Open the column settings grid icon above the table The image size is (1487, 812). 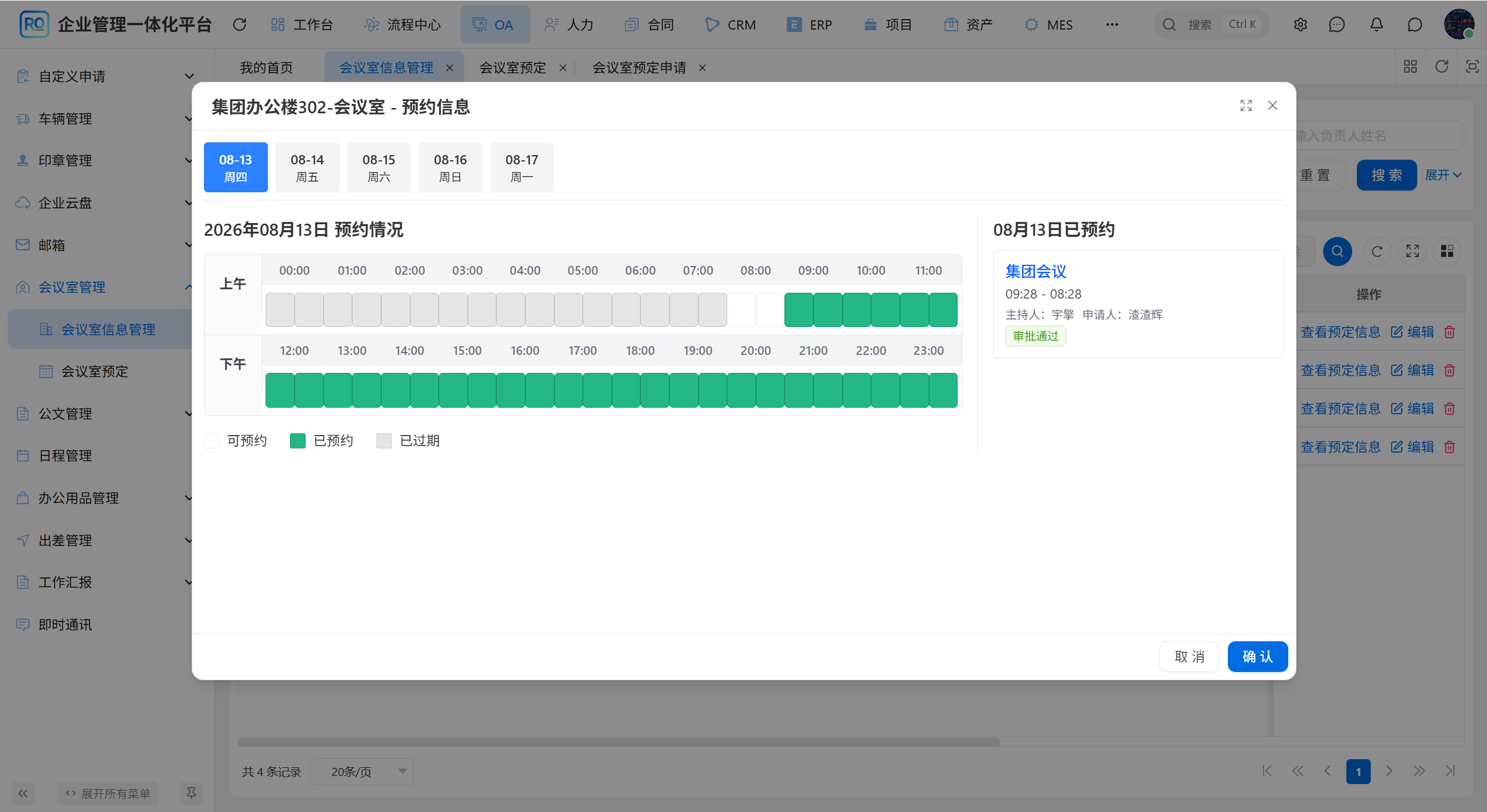click(x=1447, y=251)
